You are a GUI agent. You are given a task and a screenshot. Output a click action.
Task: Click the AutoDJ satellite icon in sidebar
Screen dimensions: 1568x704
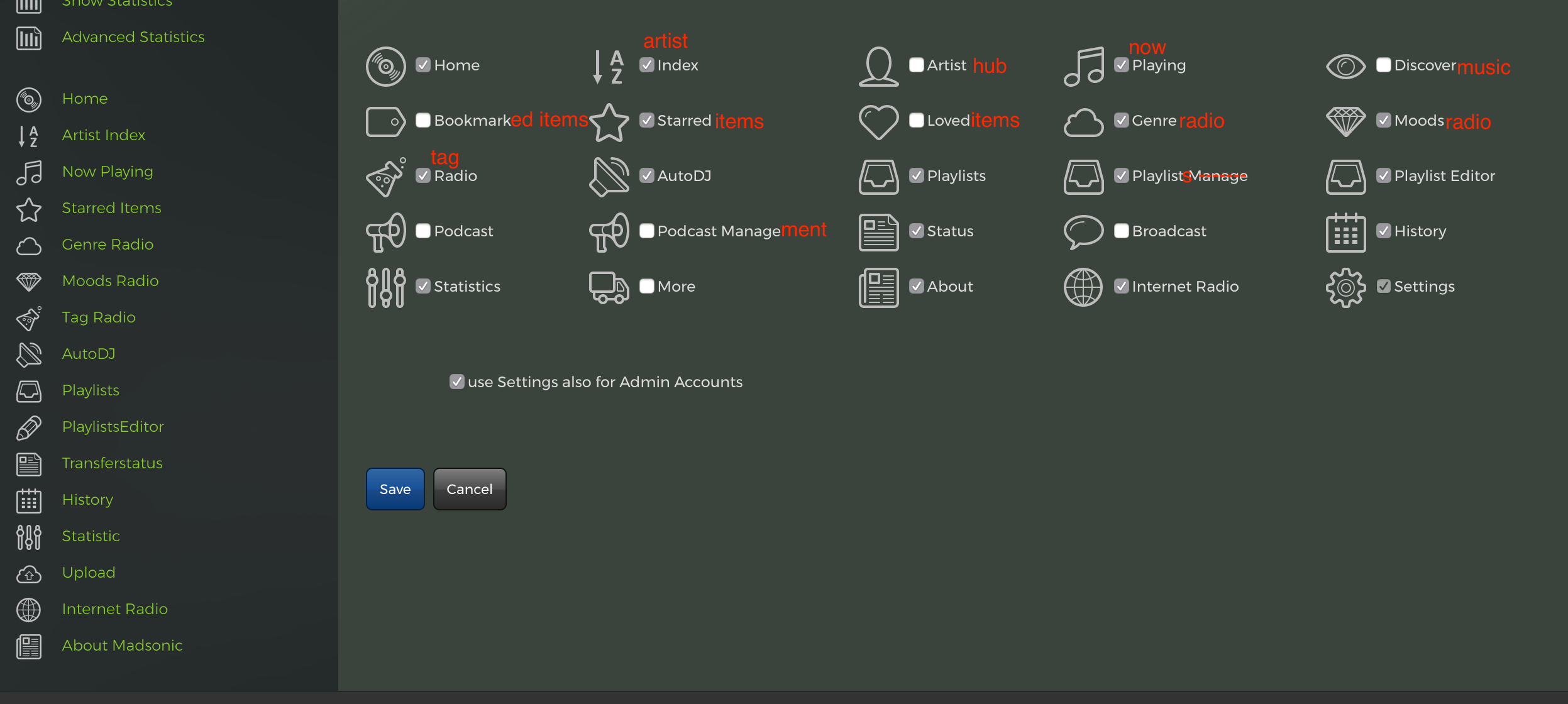pos(29,355)
